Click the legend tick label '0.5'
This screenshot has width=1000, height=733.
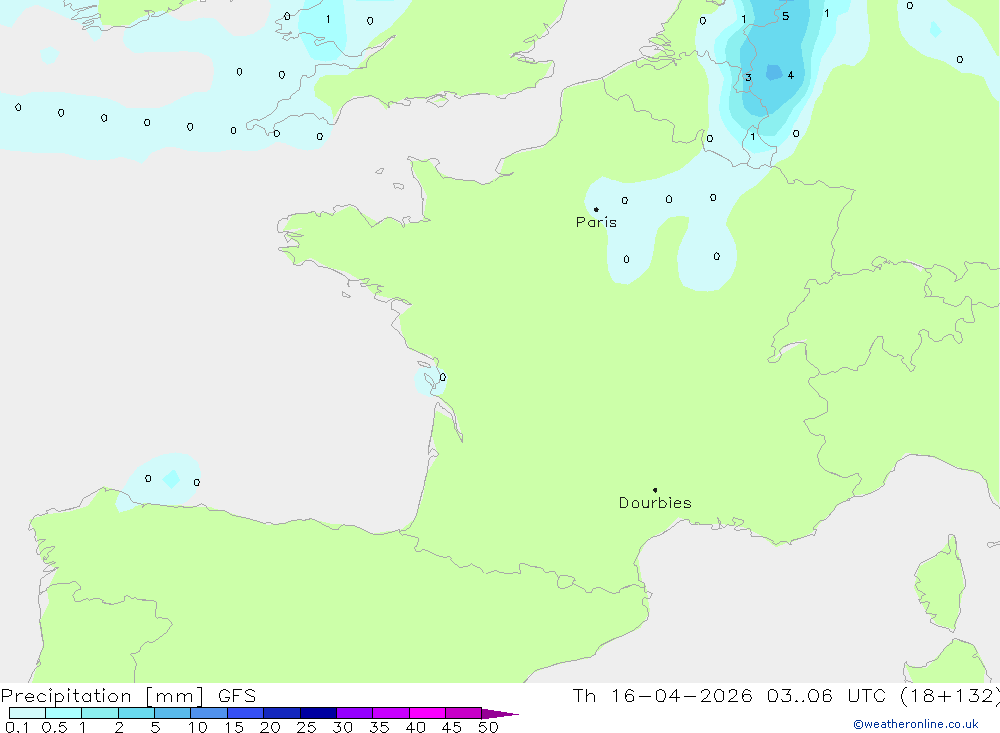point(55,727)
